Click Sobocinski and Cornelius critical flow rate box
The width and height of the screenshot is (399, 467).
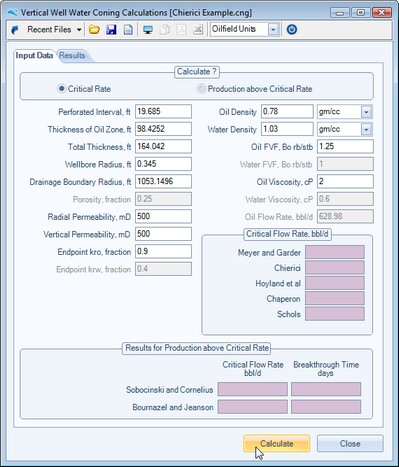pyautogui.click(x=253, y=389)
